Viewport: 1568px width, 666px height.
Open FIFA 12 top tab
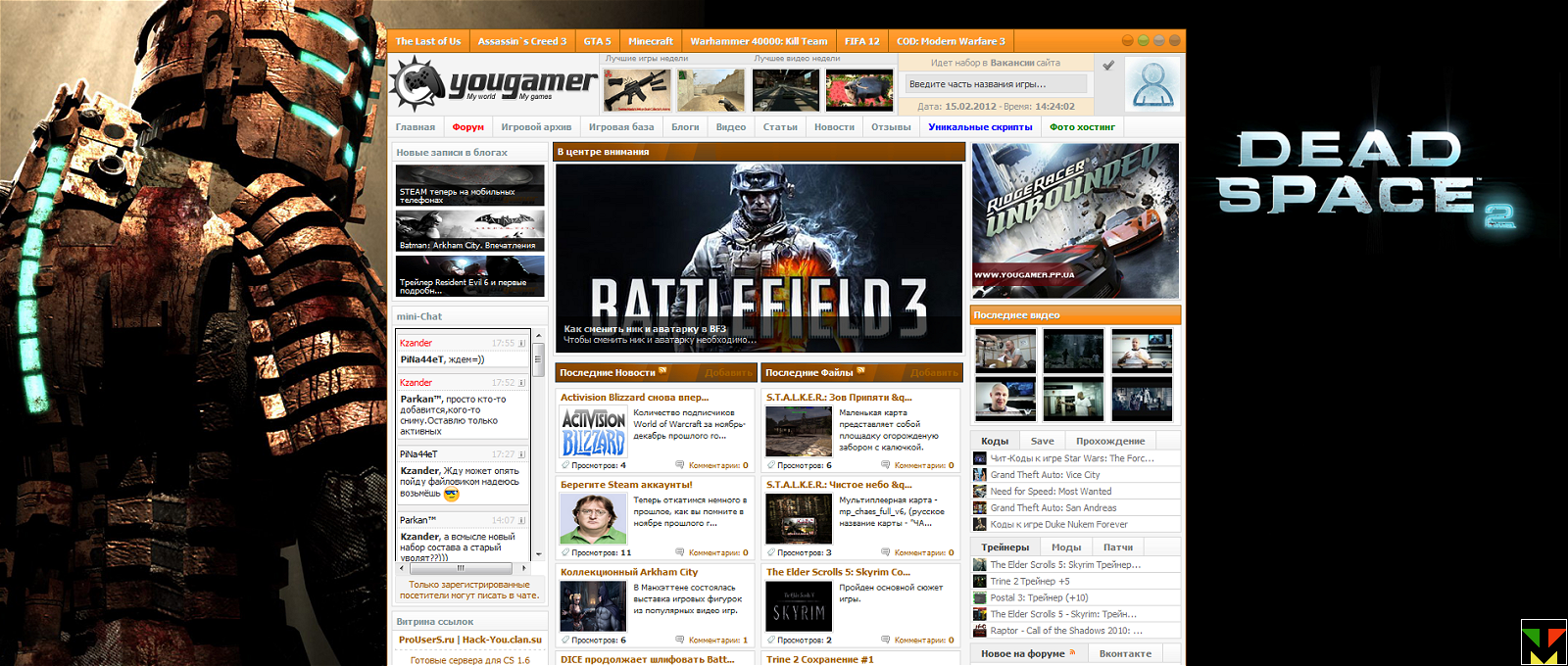862,41
